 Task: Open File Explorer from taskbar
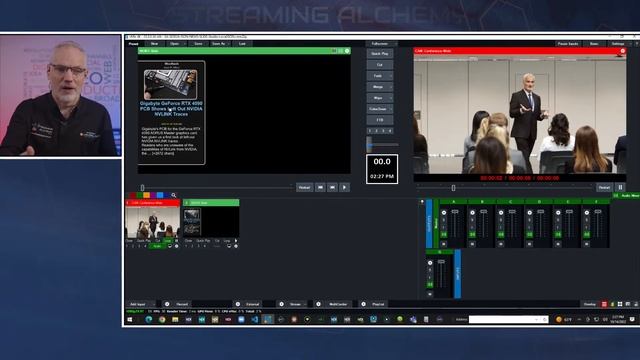(175, 320)
